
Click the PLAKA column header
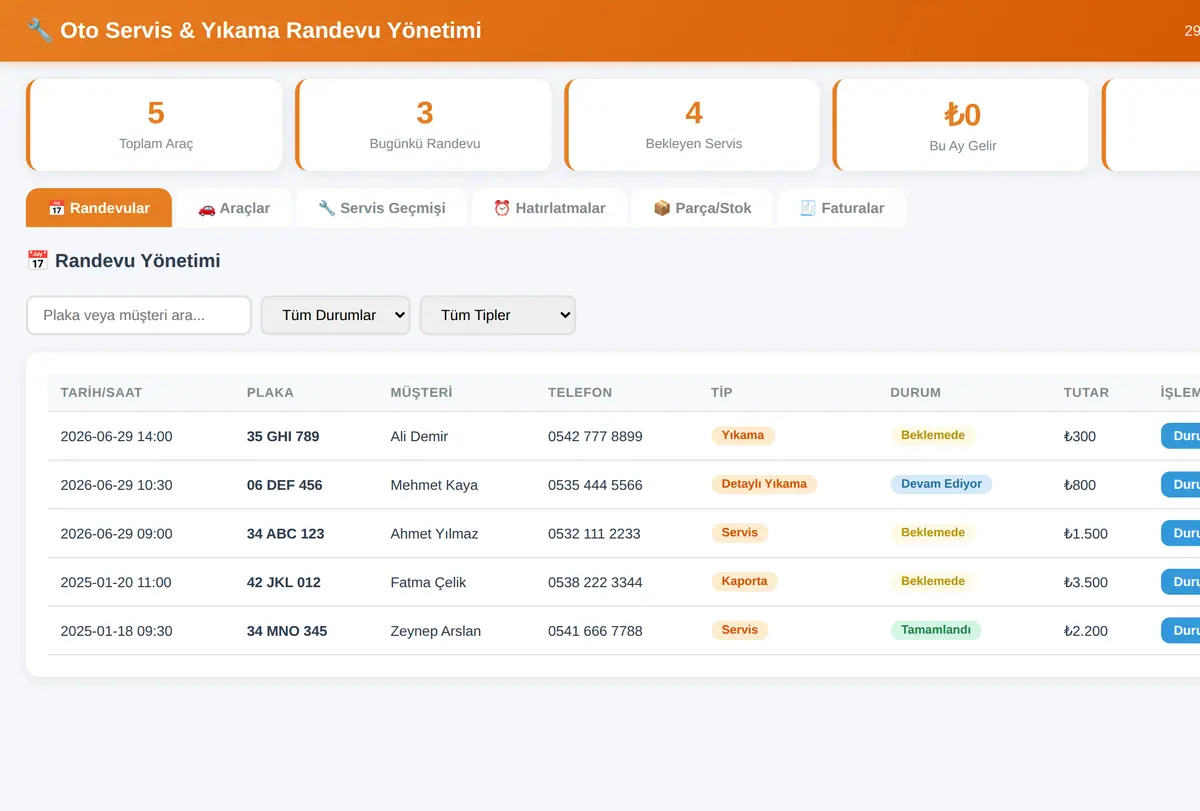point(270,392)
